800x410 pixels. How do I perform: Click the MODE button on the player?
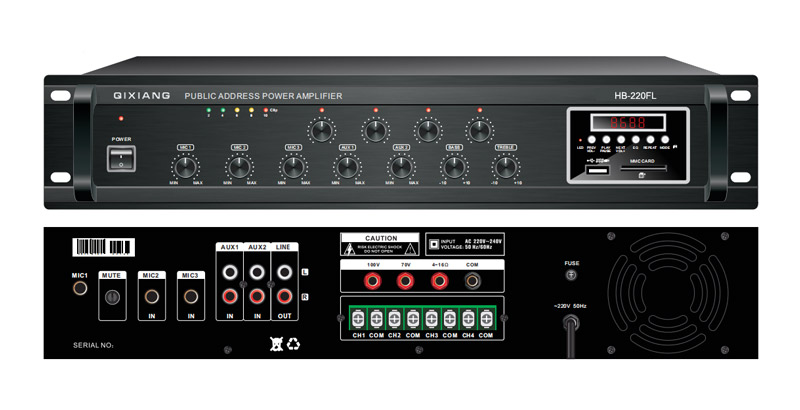[665, 139]
